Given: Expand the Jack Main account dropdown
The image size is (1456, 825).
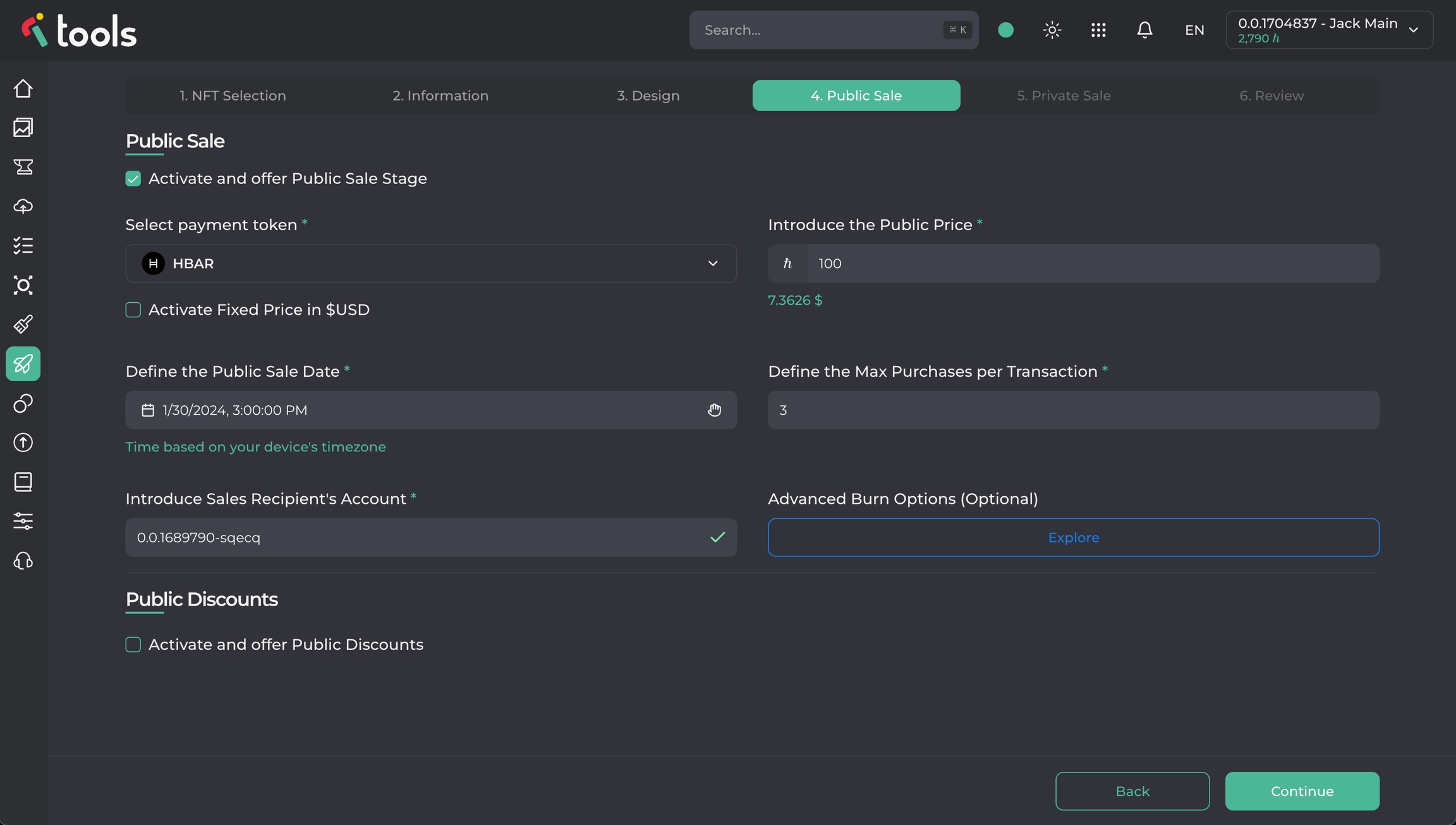Looking at the screenshot, I should click(x=1329, y=30).
